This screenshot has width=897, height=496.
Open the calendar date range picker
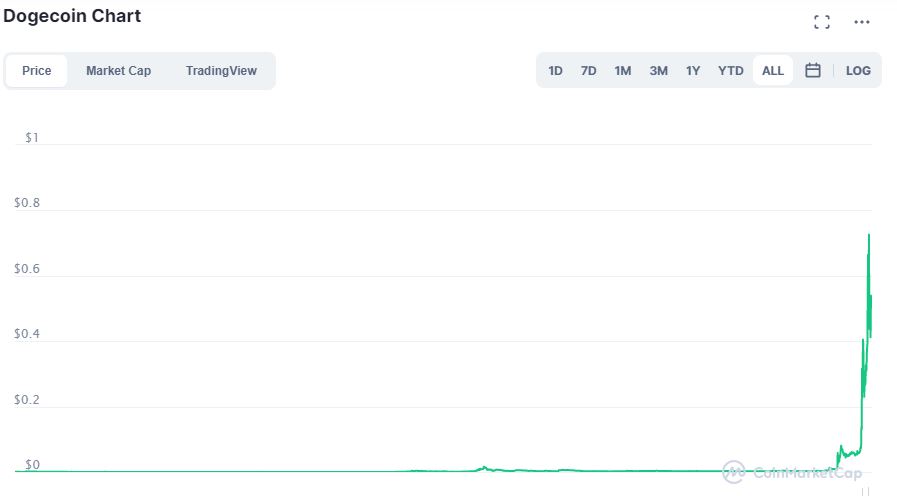pyautogui.click(x=812, y=70)
